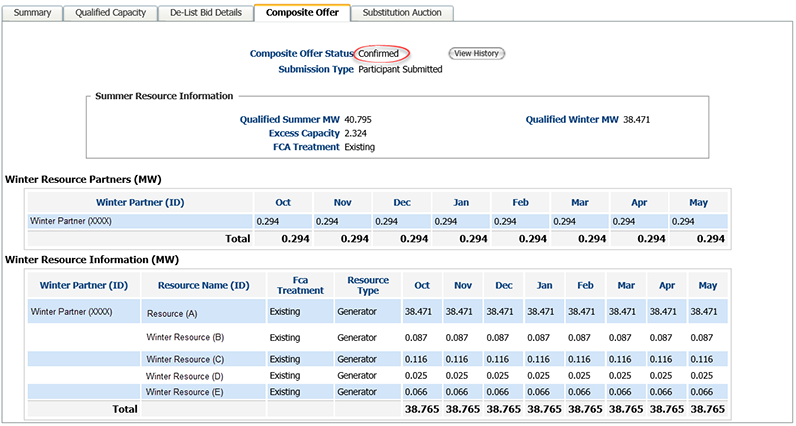Viewport: 796px width, 426px height.
Task: Click the Oct value 0.087 for Winter Resource (B)
Action: (416, 338)
